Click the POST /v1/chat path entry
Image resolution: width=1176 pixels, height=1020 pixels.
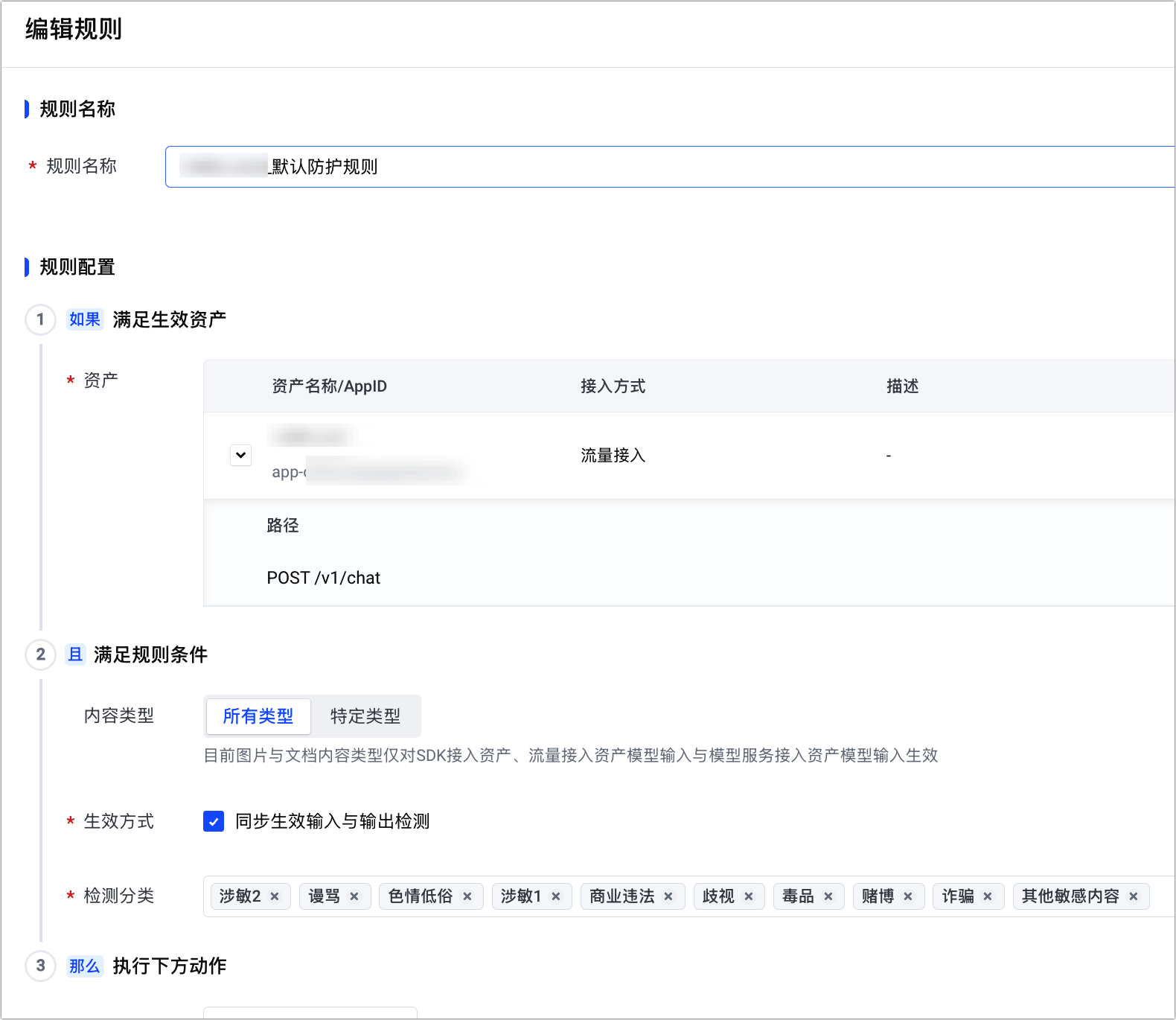click(323, 578)
